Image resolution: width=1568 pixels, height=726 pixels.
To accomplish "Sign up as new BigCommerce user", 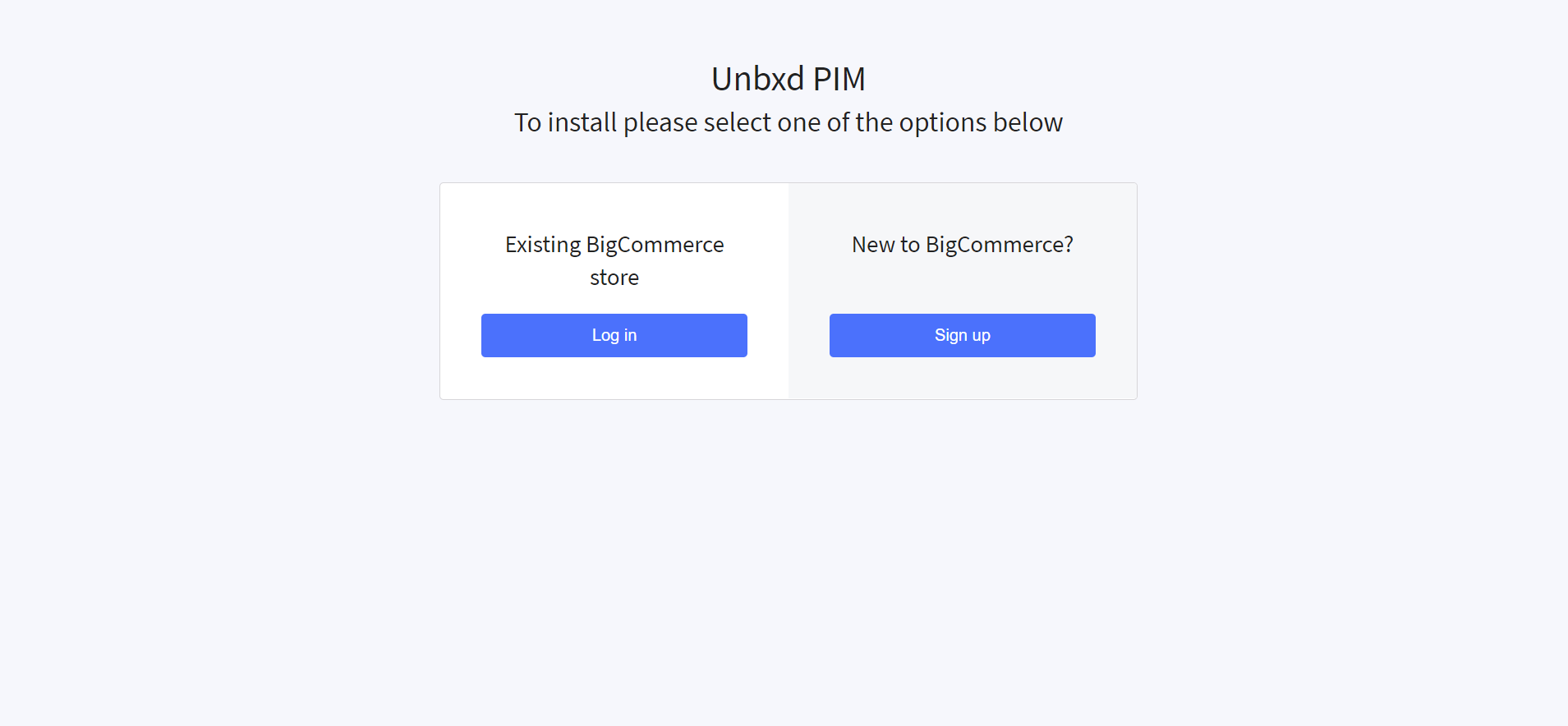I will coord(963,335).
